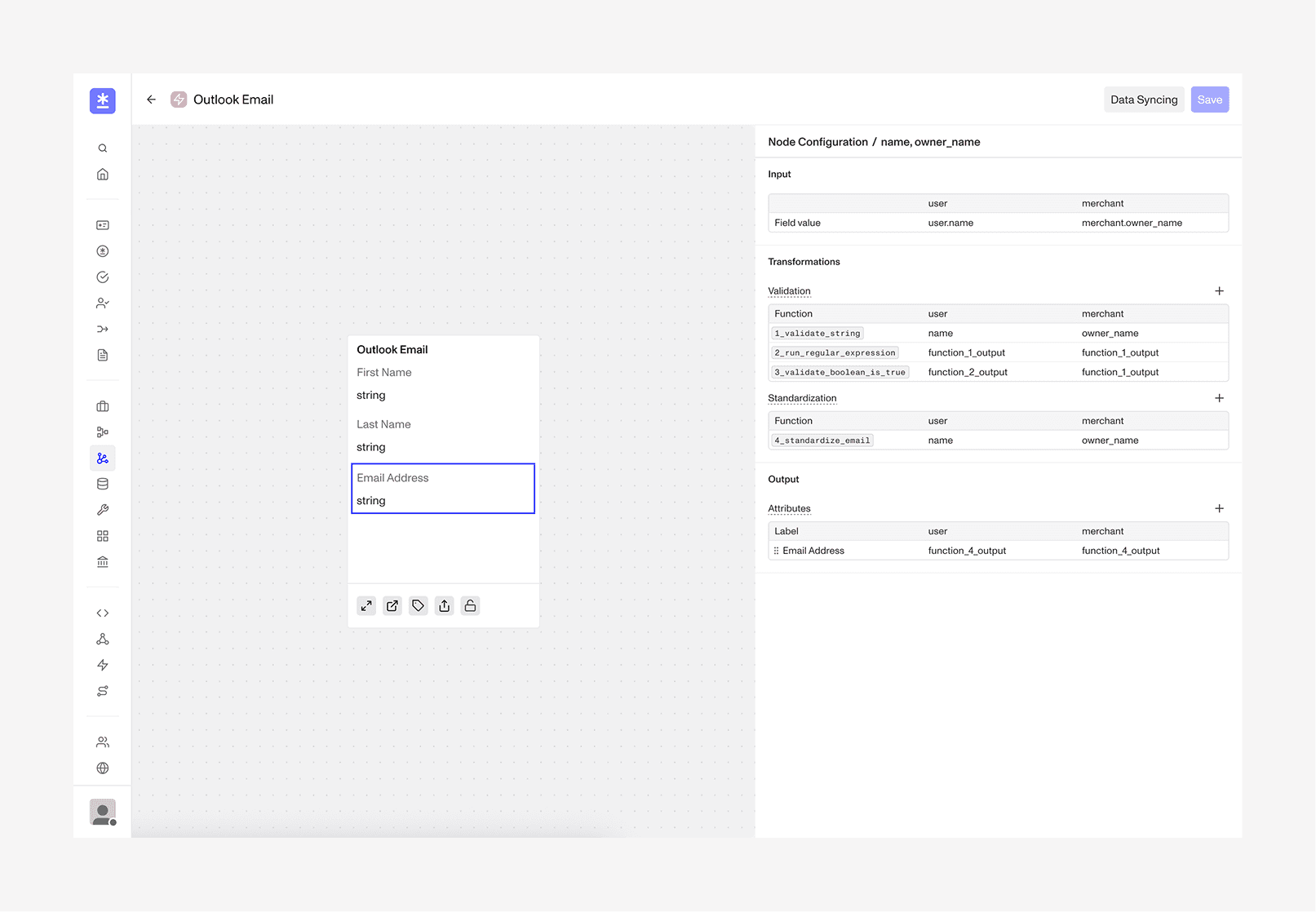
Task: Click the function_2_output user cell
Action: (968, 372)
